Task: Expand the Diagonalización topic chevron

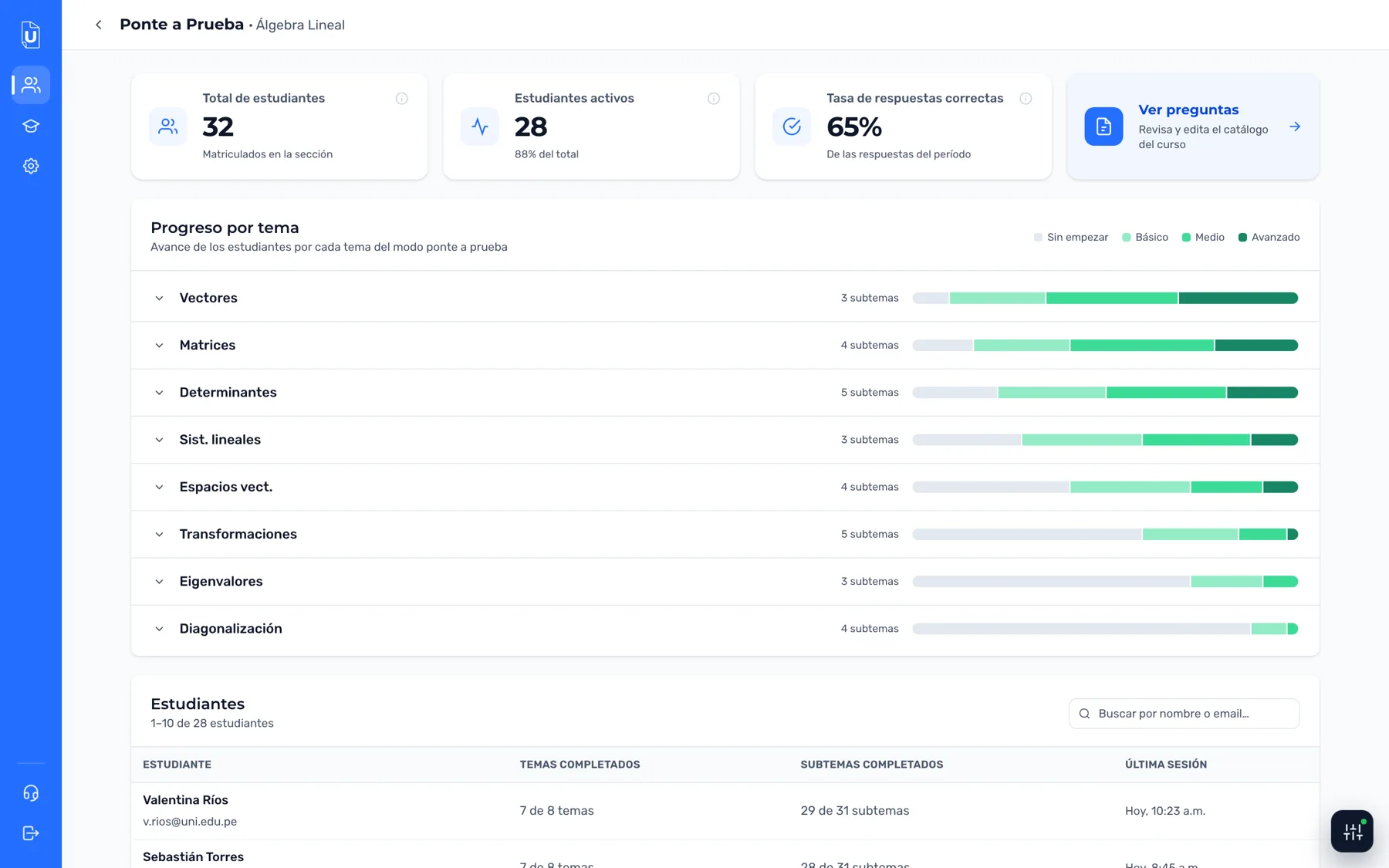Action: coord(159,629)
